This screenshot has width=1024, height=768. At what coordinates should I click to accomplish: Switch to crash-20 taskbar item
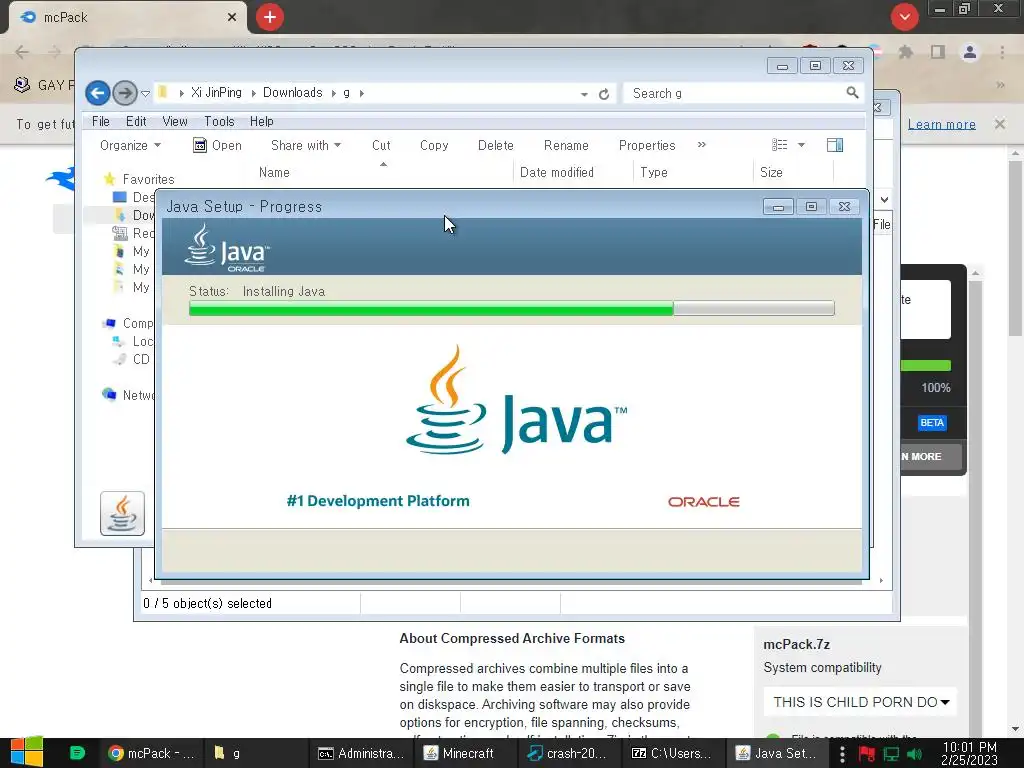point(570,753)
